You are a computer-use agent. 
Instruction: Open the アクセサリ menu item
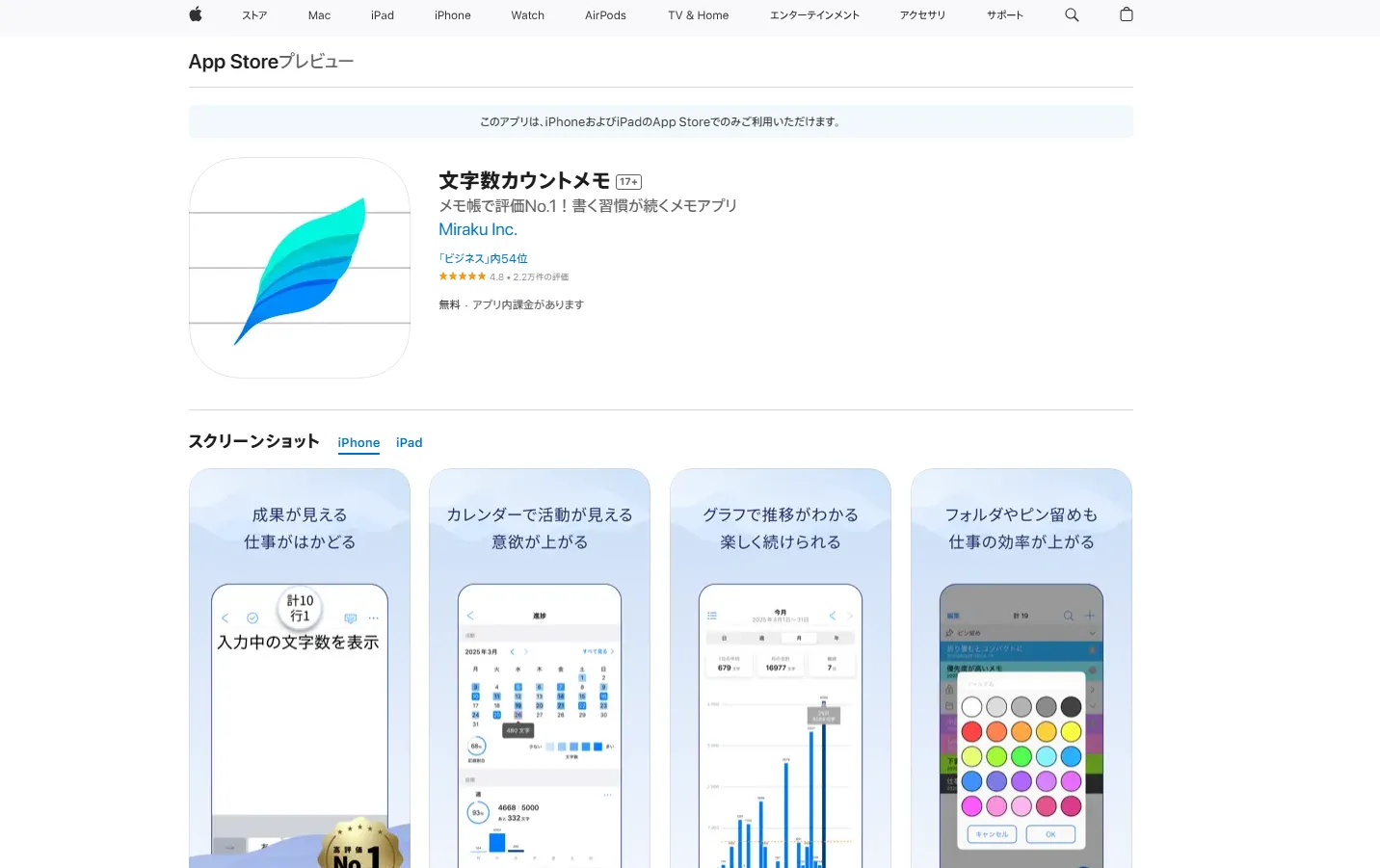tap(923, 15)
